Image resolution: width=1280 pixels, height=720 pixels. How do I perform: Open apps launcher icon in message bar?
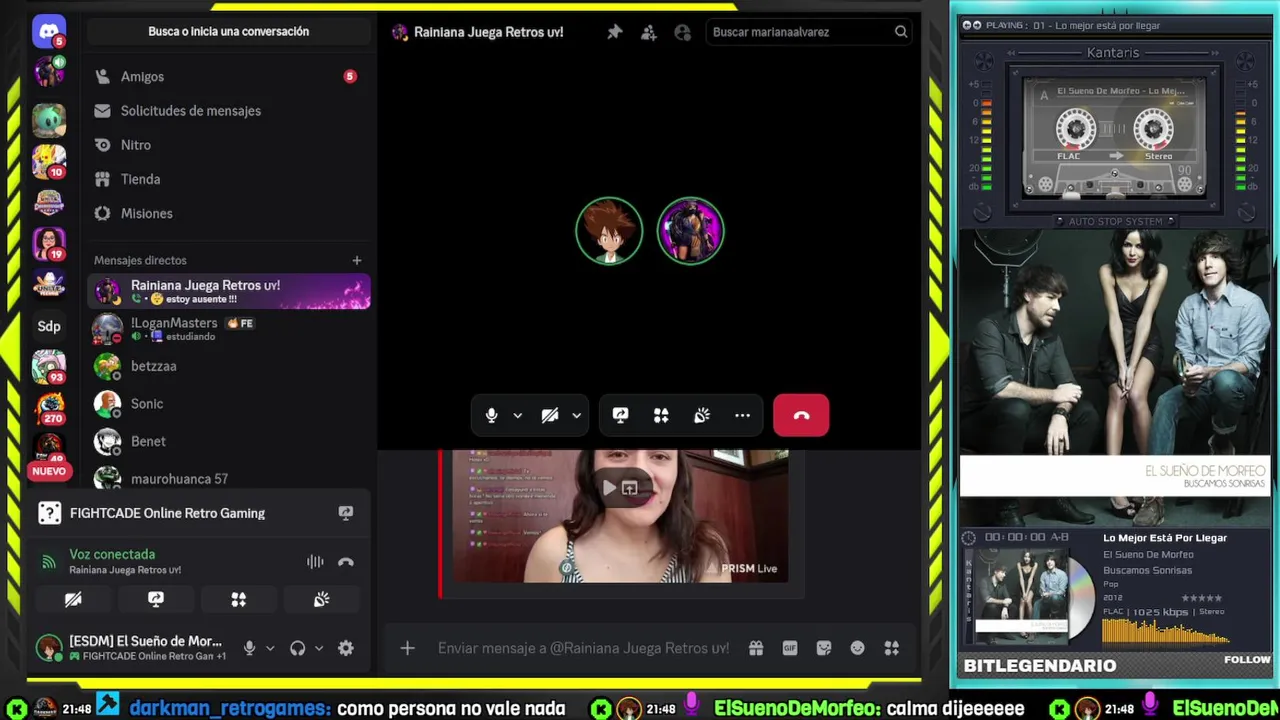pyautogui.click(x=892, y=648)
